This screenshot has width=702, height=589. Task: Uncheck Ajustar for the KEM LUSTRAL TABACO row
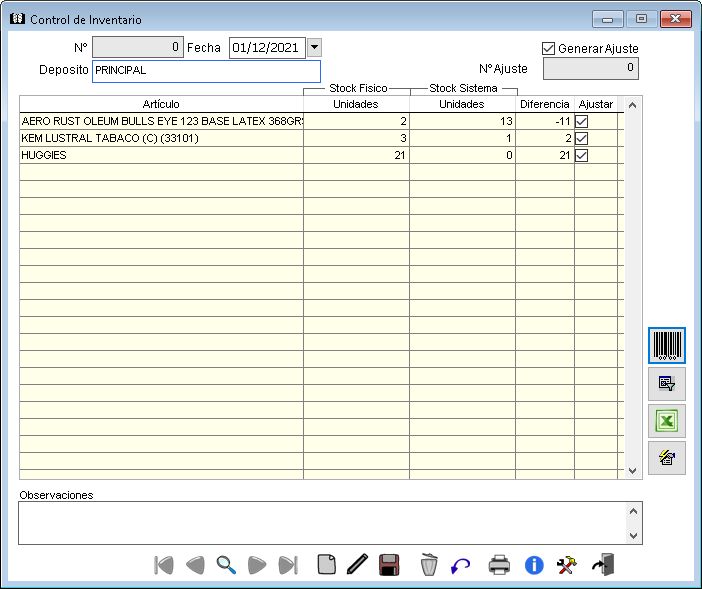[x=582, y=138]
